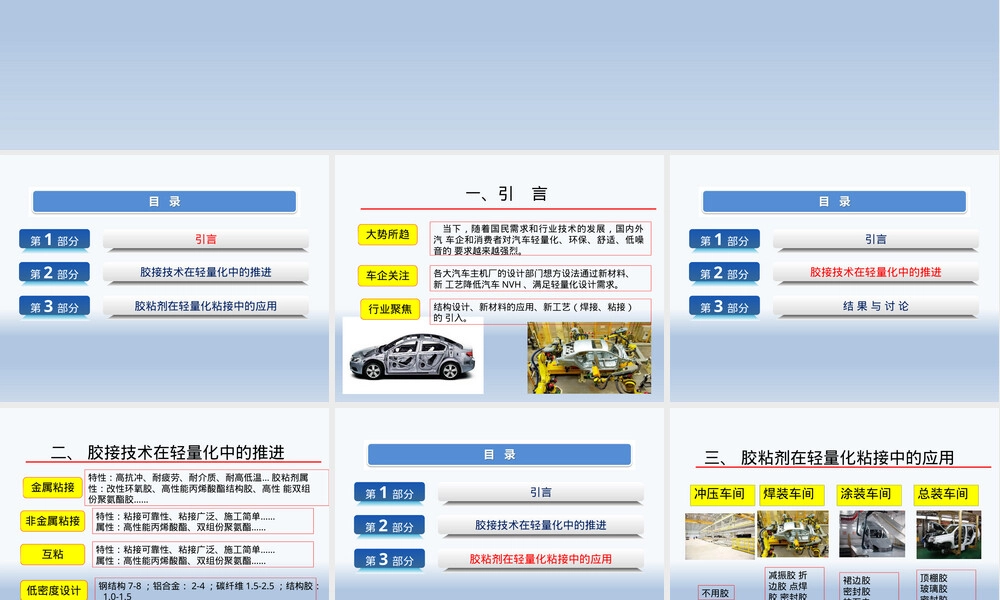Click 目录 header above red 胶粘剂在轻量化粘接中的应用
1000x600 pixels.
(499, 455)
